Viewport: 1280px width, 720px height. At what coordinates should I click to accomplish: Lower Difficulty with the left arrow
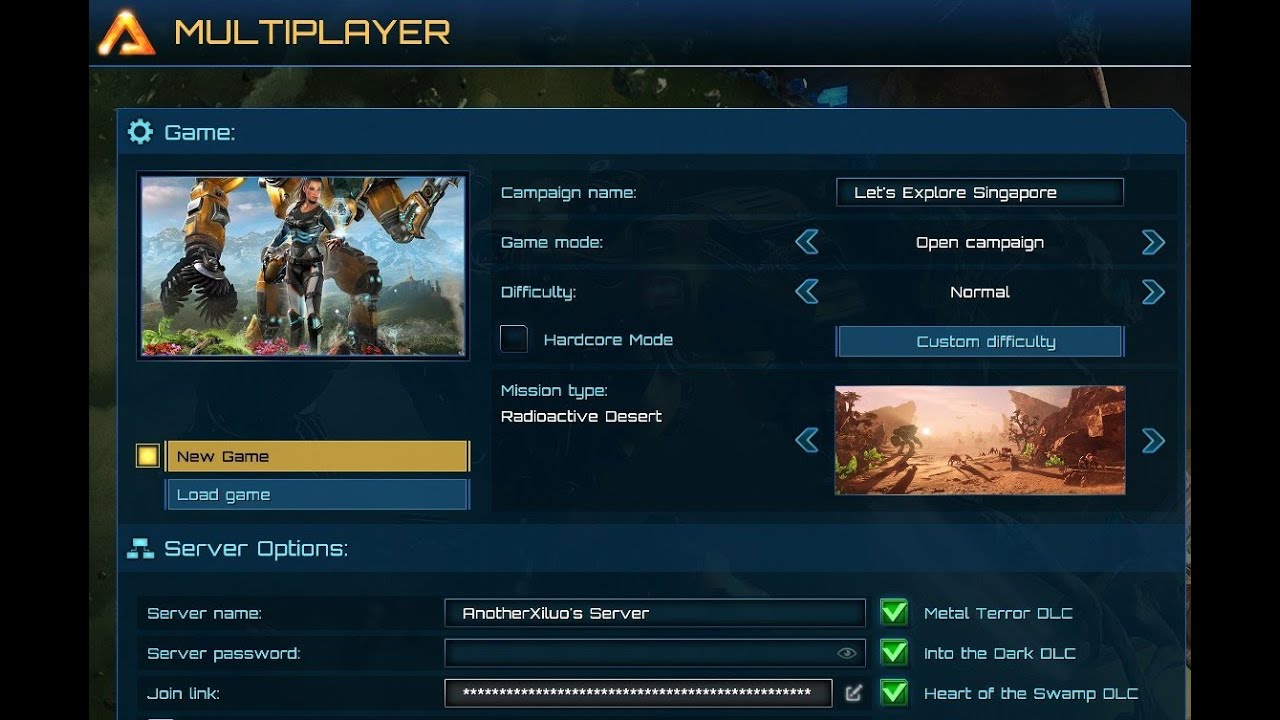807,292
